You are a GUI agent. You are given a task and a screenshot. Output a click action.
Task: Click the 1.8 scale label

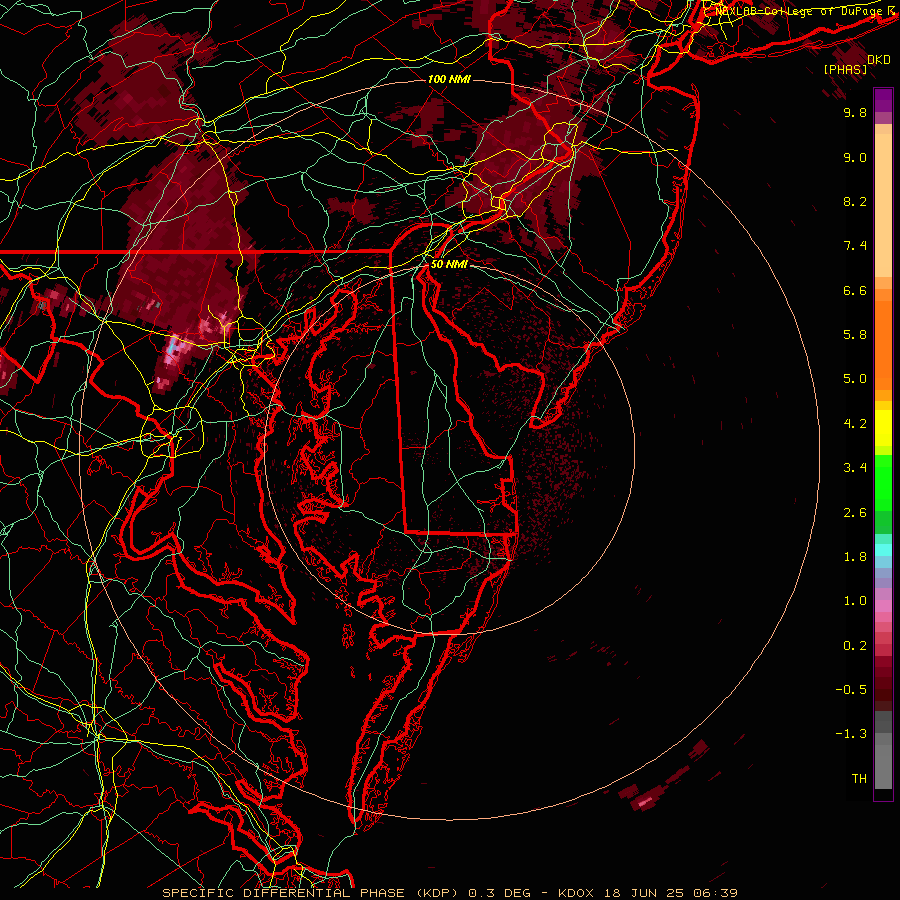(x=855, y=557)
